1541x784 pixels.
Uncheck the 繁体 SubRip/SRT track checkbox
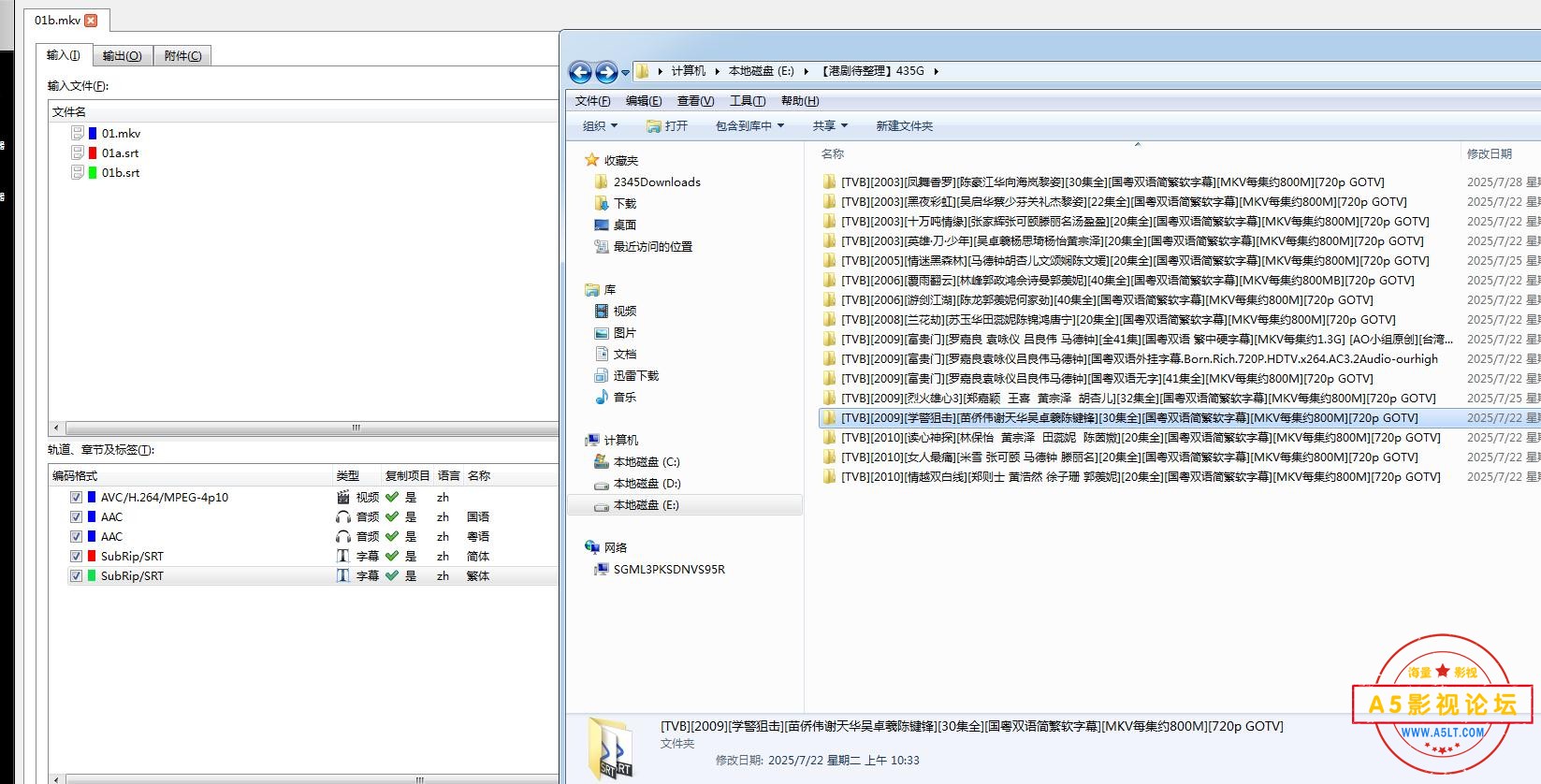[x=76, y=576]
